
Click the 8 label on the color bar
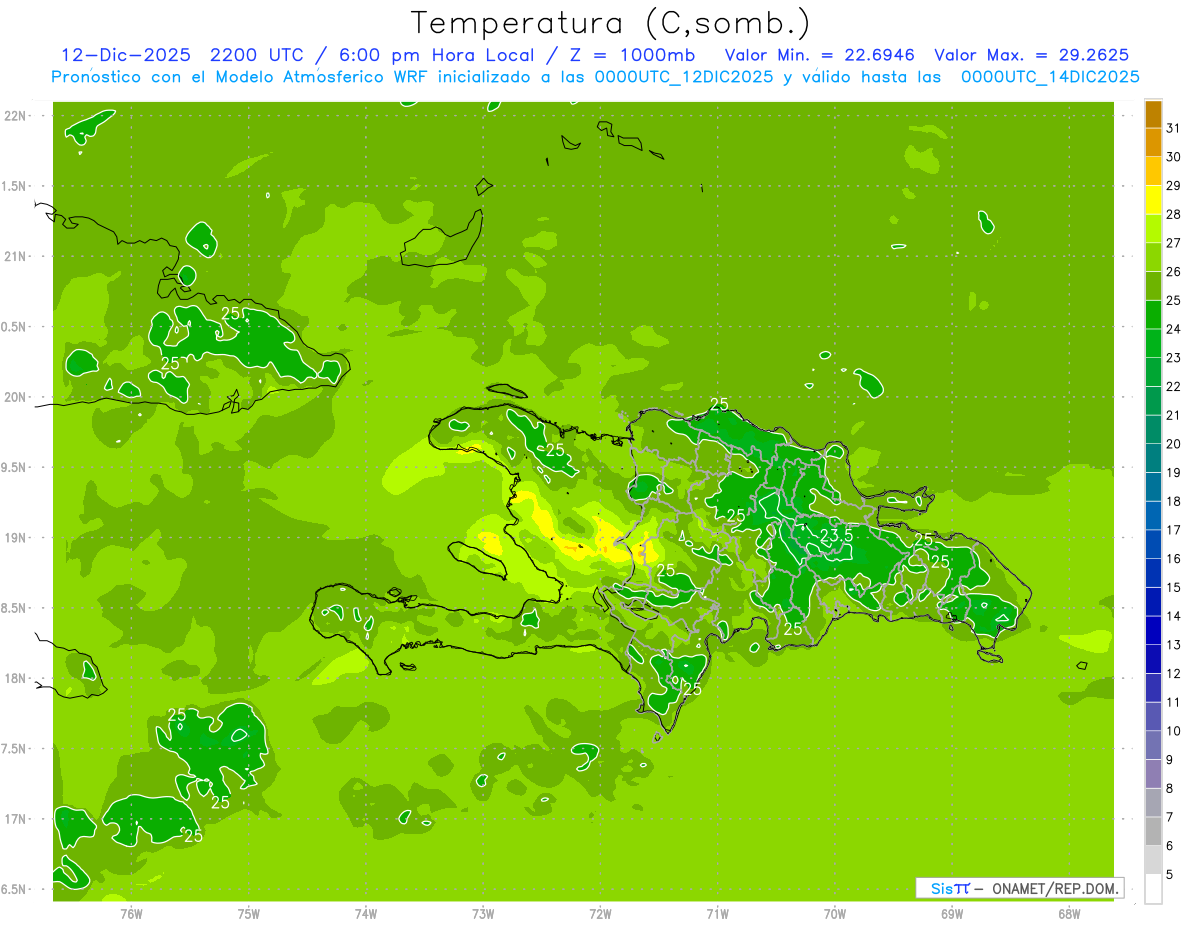(x=1170, y=788)
